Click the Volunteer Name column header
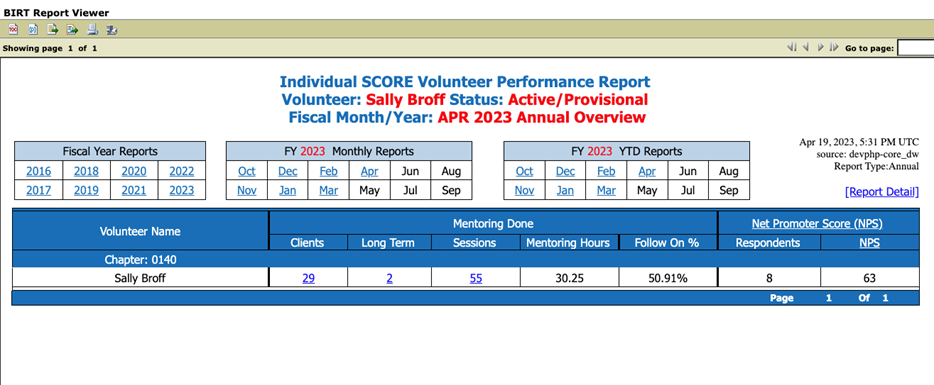 (x=140, y=231)
